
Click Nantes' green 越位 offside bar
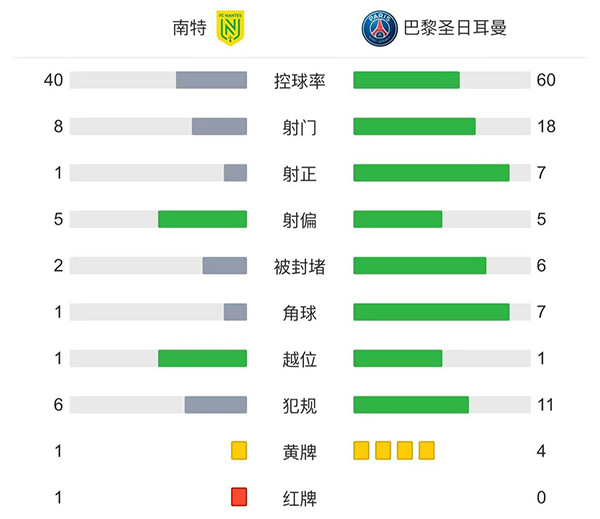(x=202, y=358)
